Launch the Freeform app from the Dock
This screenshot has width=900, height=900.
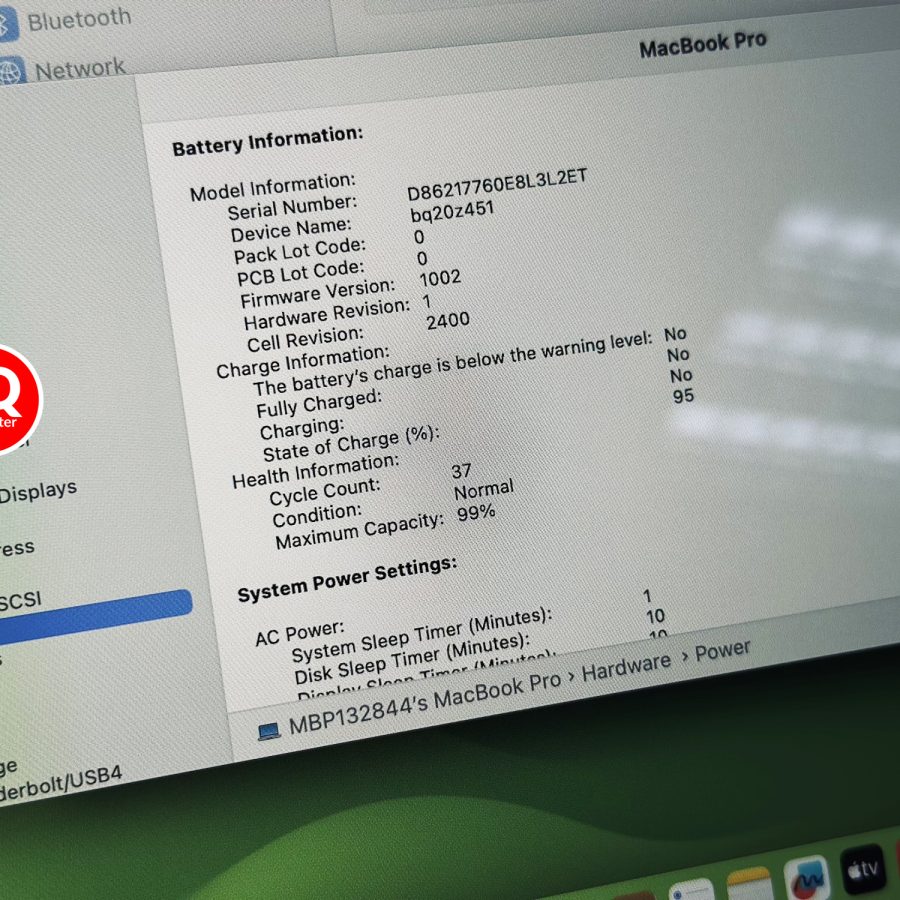pyautogui.click(x=807, y=879)
